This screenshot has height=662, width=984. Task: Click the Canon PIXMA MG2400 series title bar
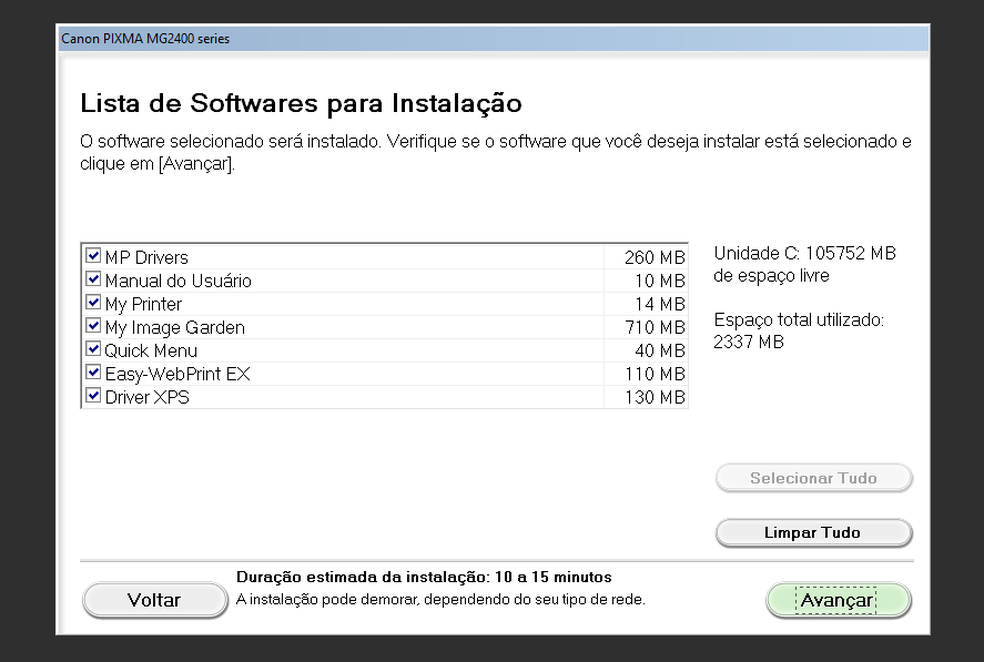click(493, 39)
